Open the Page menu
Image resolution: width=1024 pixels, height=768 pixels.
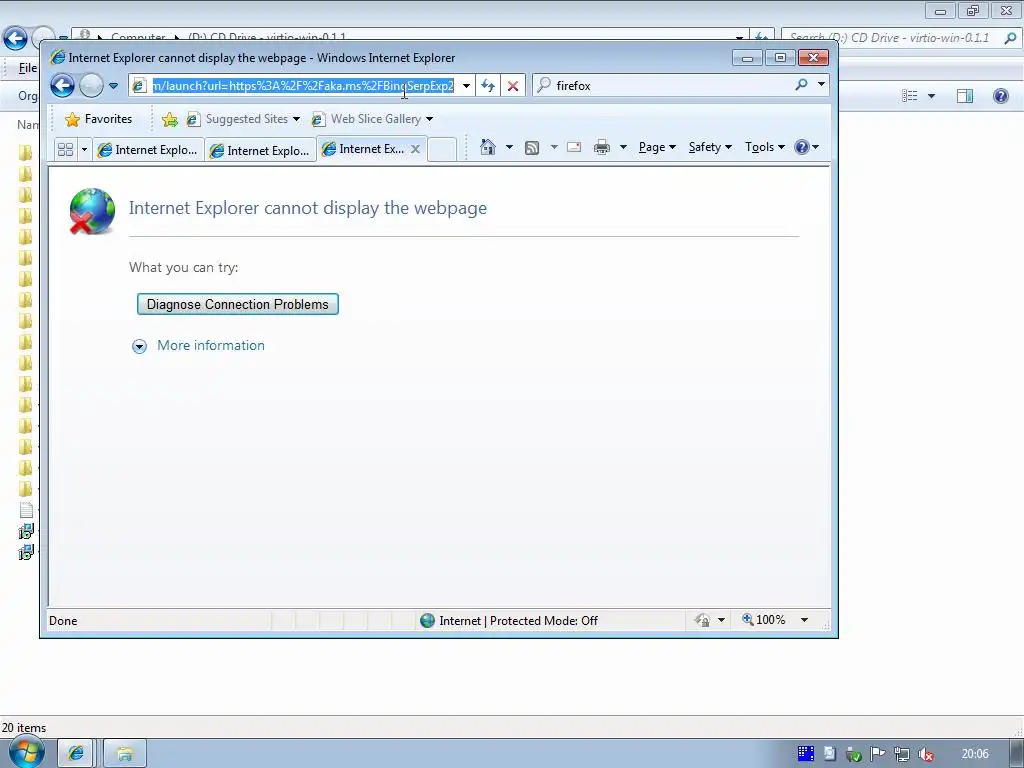(657, 147)
